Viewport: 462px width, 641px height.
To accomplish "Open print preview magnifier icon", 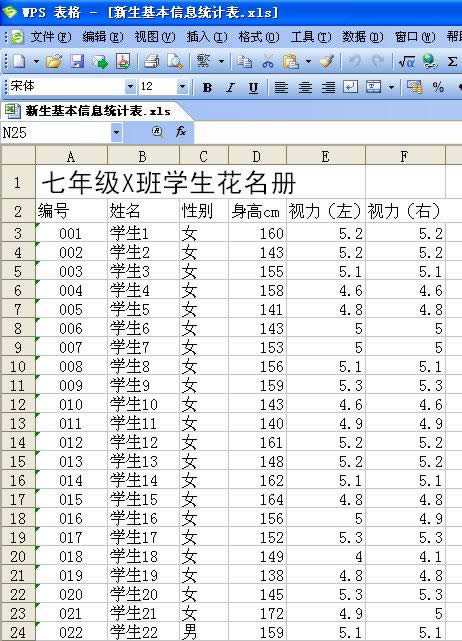I will pos(175,62).
